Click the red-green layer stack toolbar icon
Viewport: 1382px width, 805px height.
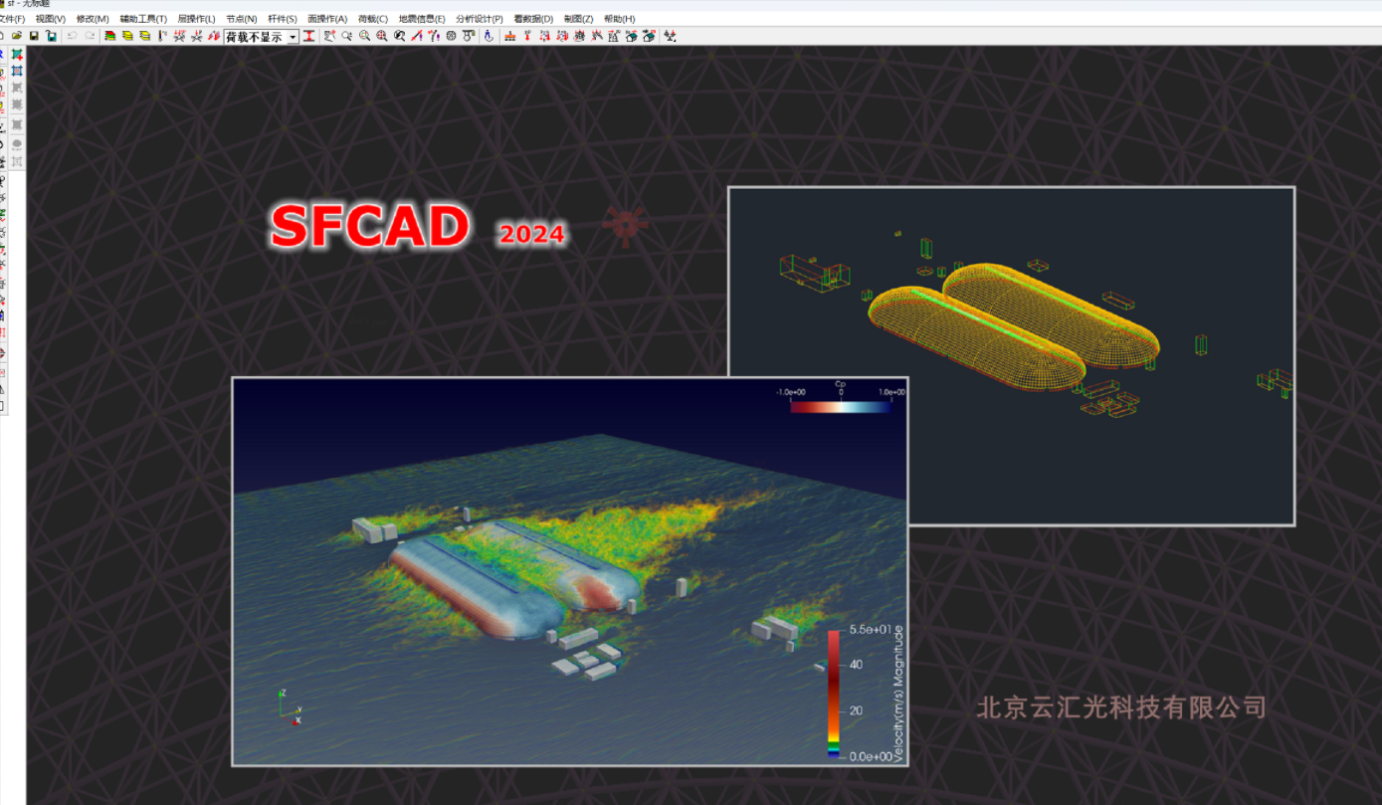click(x=110, y=36)
